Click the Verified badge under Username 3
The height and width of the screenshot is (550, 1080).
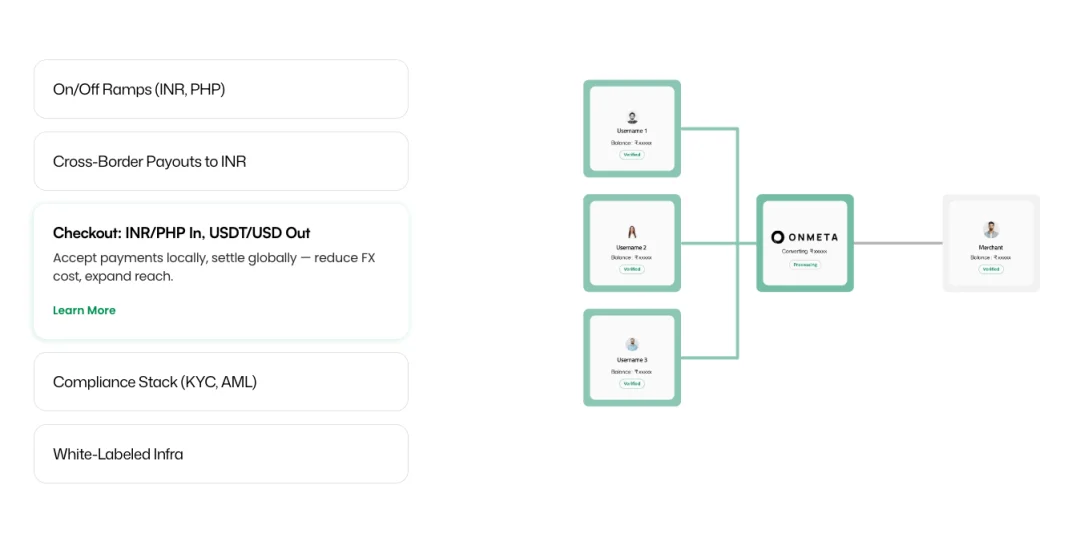click(632, 383)
